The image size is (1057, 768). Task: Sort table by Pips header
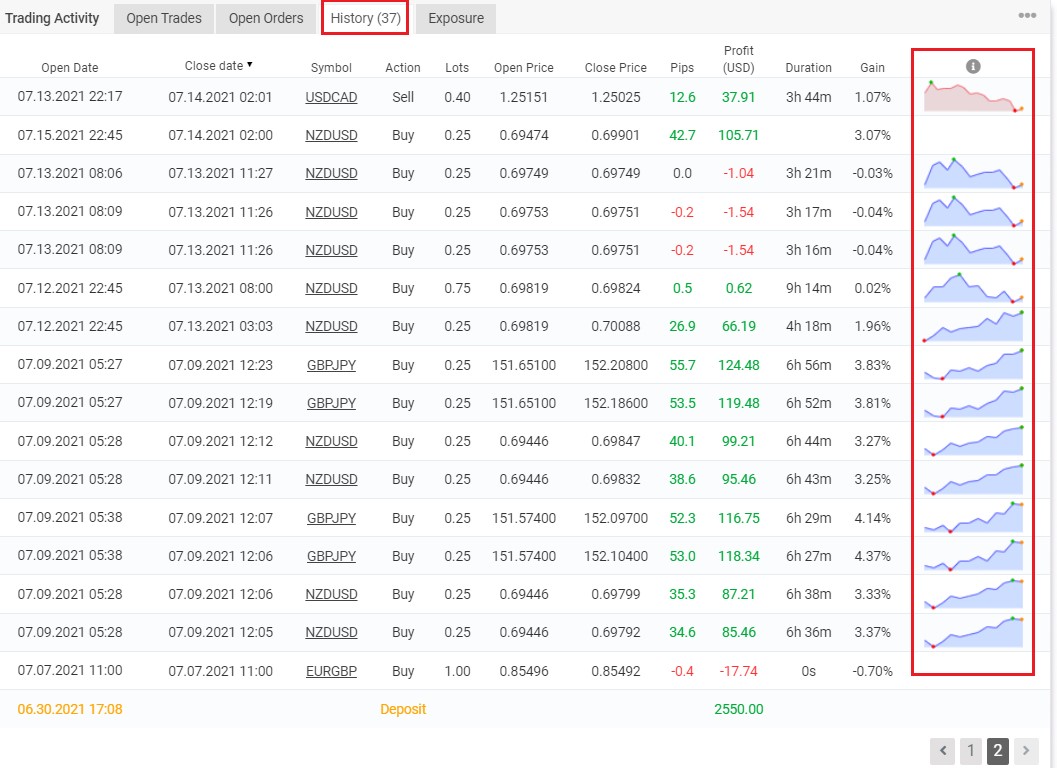click(x=682, y=67)
